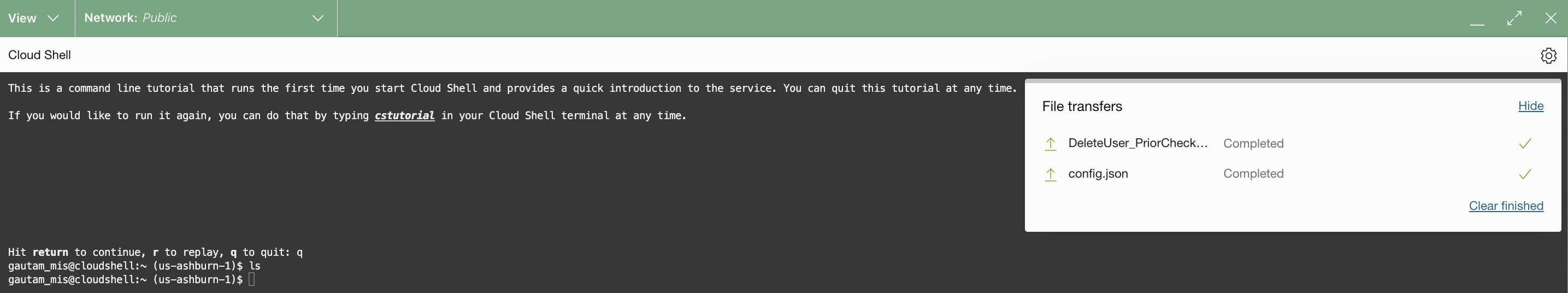Open the Cloud Shell settings gear

tap(1548, 55)
